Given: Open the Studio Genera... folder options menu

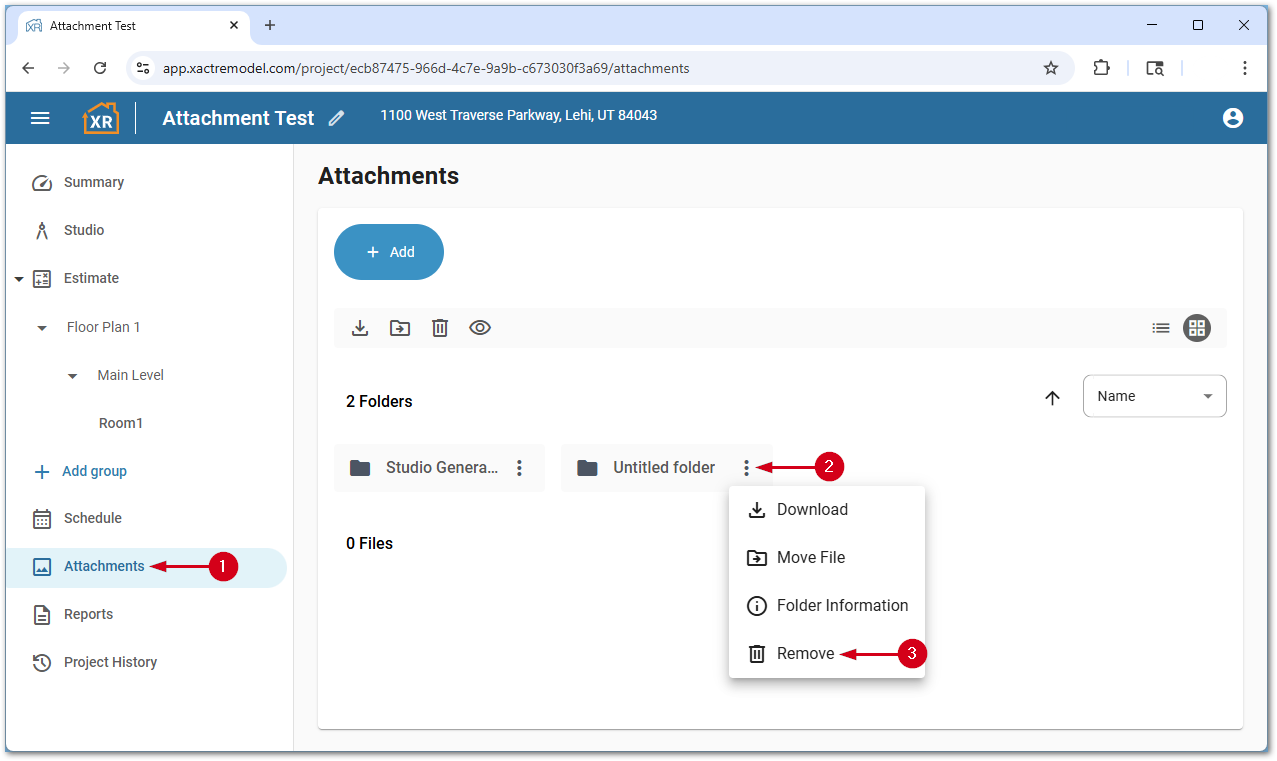Looking at the screenshot, I should click(519, 468).
